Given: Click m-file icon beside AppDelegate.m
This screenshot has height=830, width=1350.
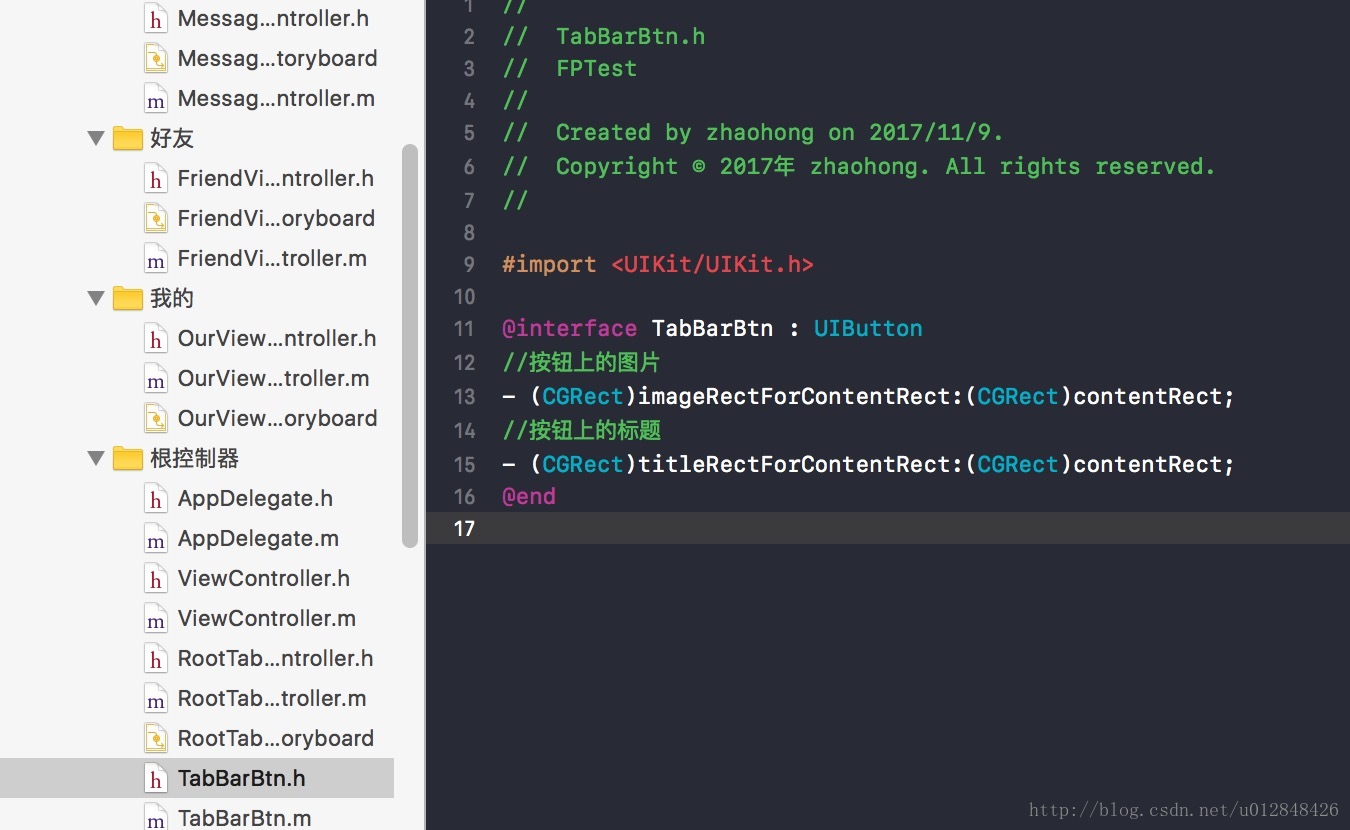Looking at the screenshot, I should point(156,538).
